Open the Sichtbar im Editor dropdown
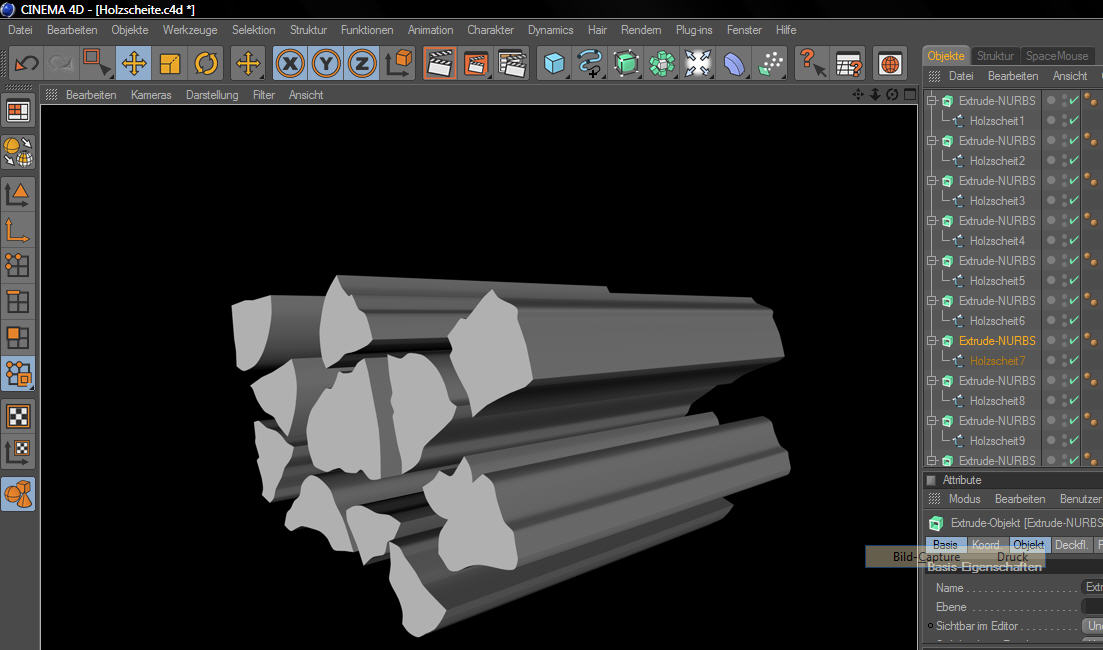 [1092, 625]
